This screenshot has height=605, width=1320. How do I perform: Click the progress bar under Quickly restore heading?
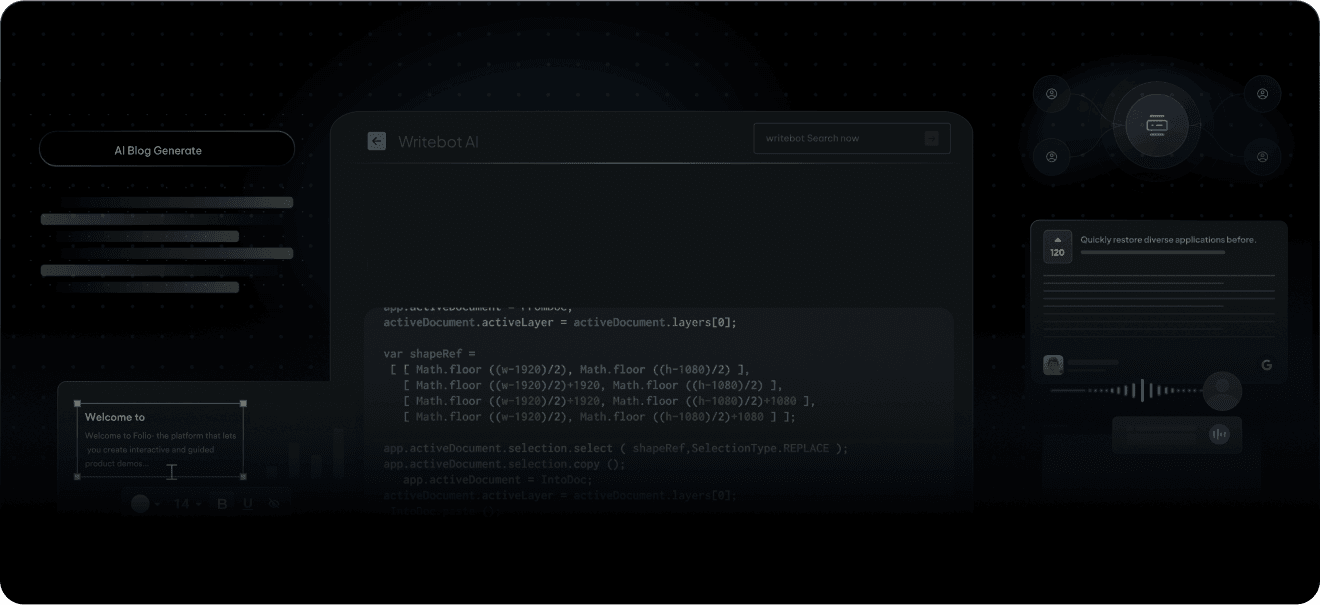(1152, 253)
